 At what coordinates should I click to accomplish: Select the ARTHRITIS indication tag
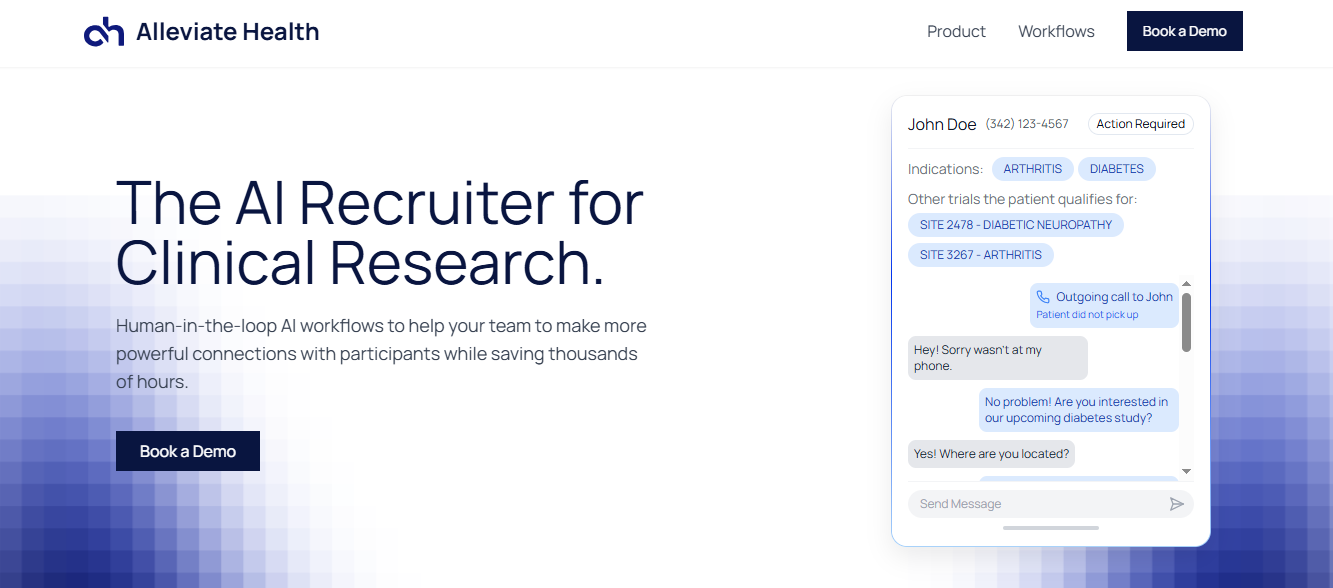coord(1033,169)
